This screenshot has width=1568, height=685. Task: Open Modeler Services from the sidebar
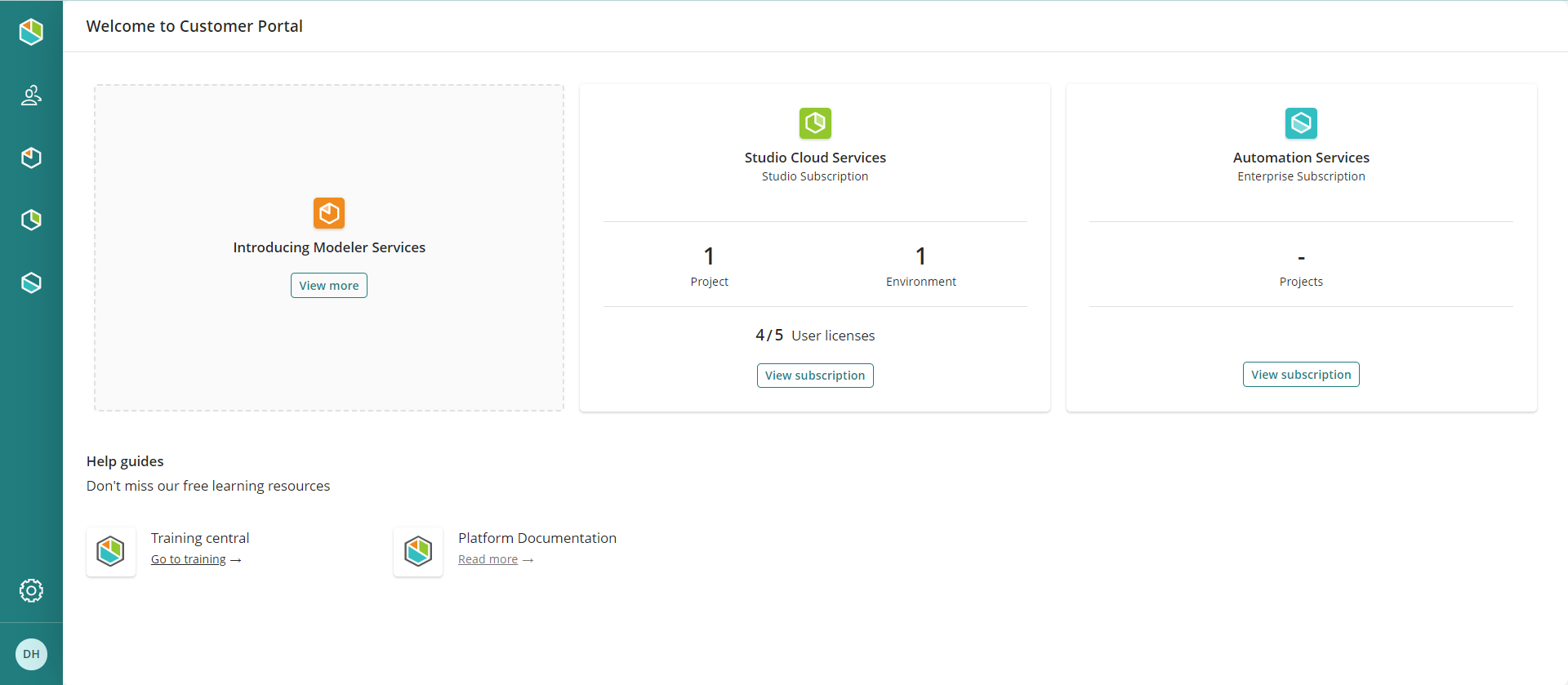[x=31, y=158]
